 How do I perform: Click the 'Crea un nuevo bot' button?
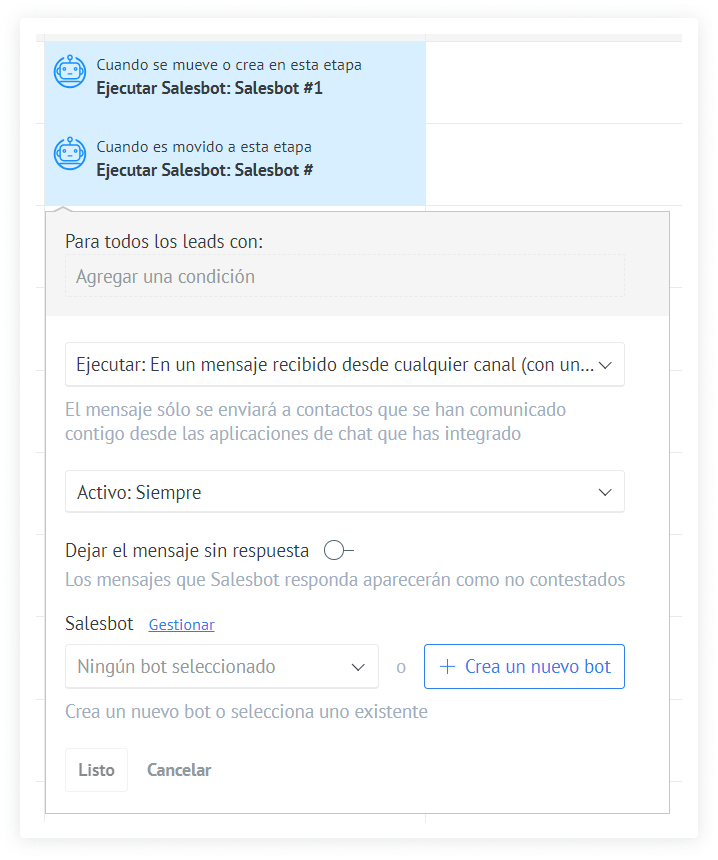pos(525,667)
